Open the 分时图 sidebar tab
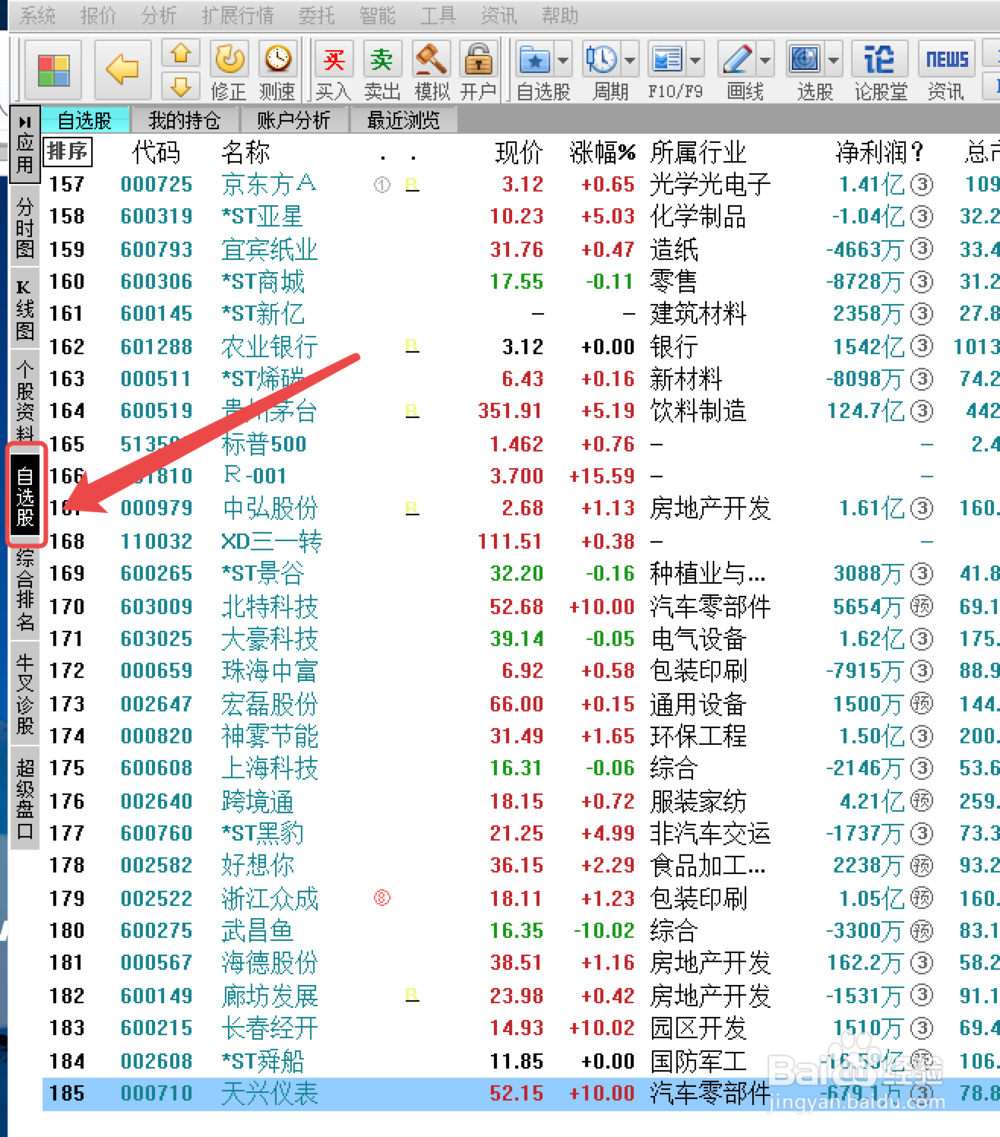 25,228
